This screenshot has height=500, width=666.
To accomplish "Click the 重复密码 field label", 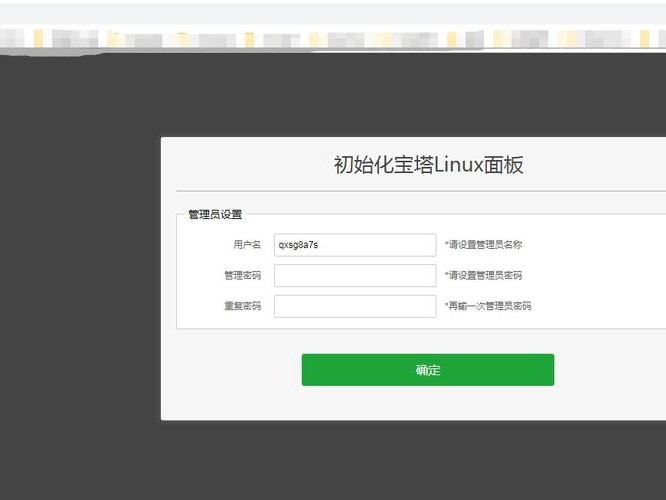I will point(242,306).
